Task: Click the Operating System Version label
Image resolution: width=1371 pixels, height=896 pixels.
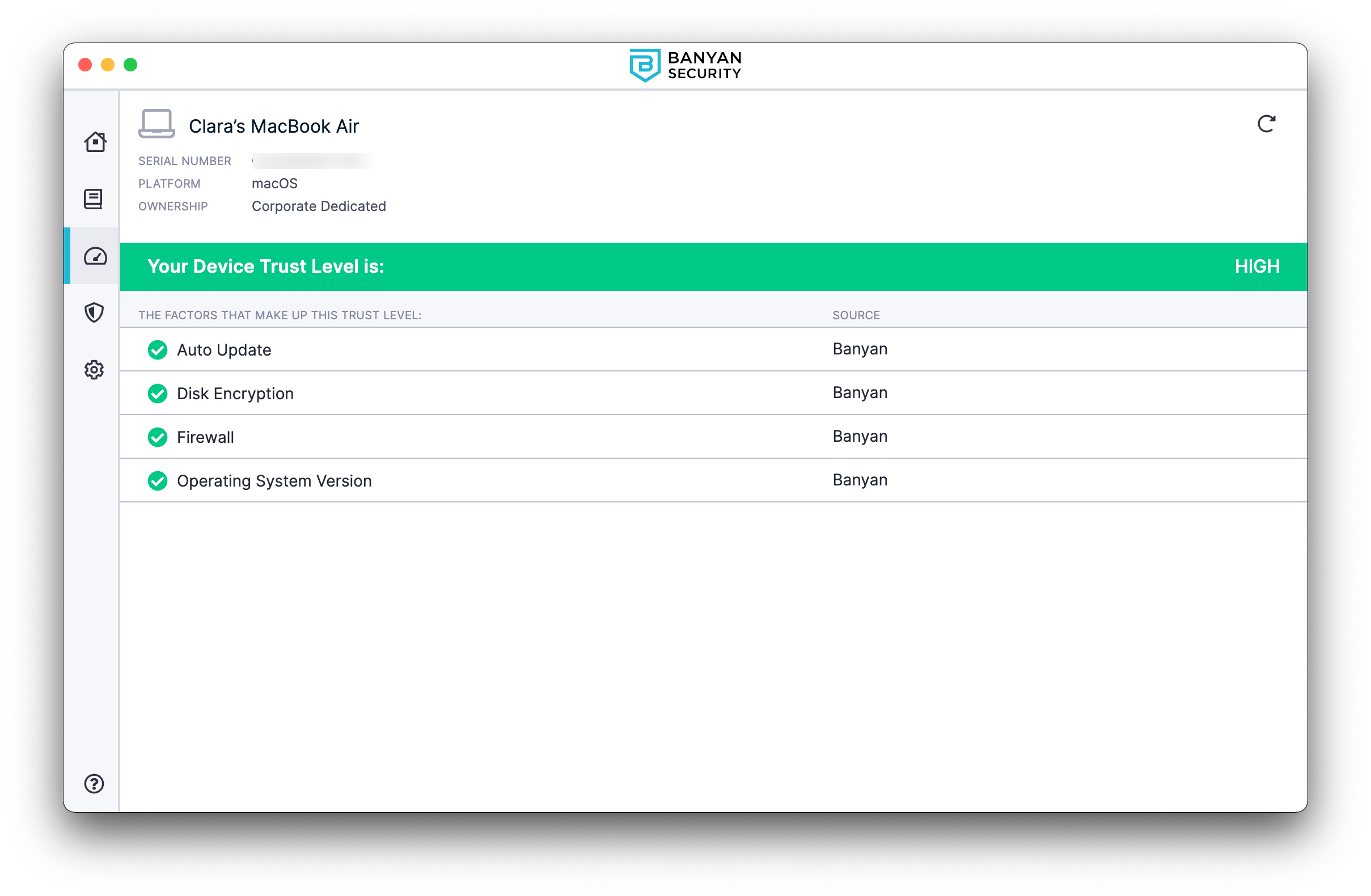Action: [x=274, y=480]
